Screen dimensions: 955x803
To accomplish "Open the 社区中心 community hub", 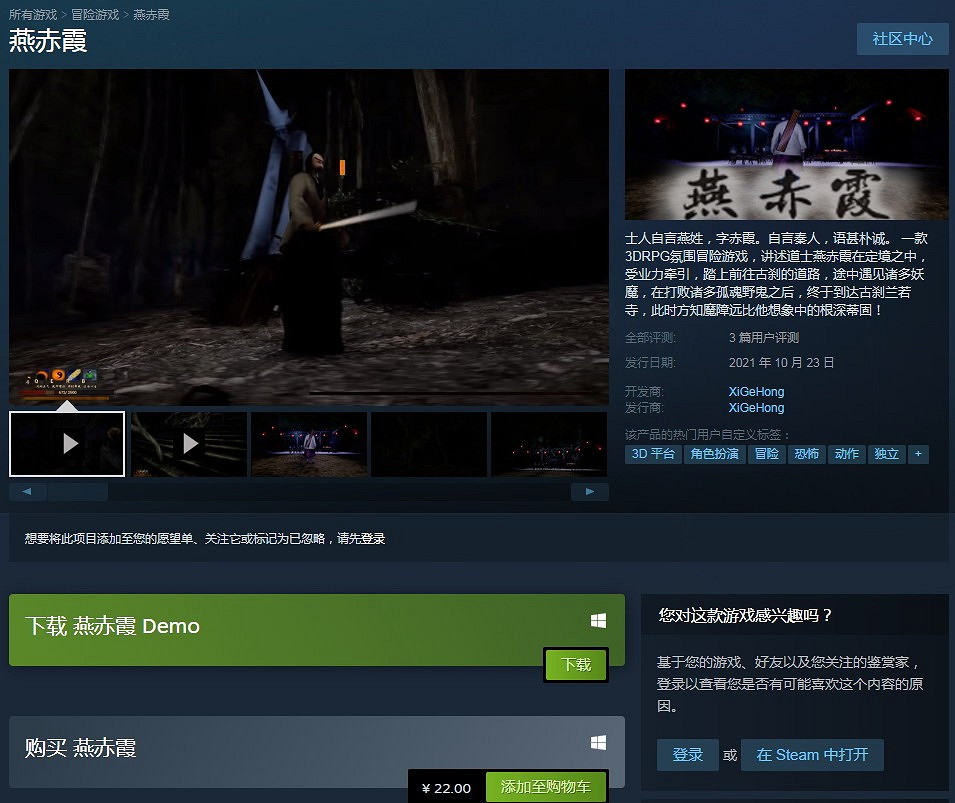I will tap(902, 39).
